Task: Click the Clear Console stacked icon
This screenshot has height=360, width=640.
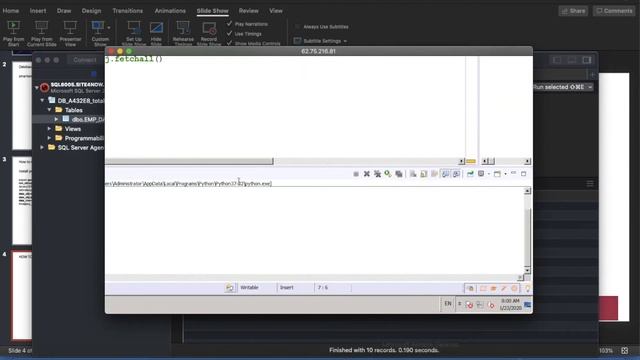Action: tap(399, 174)
